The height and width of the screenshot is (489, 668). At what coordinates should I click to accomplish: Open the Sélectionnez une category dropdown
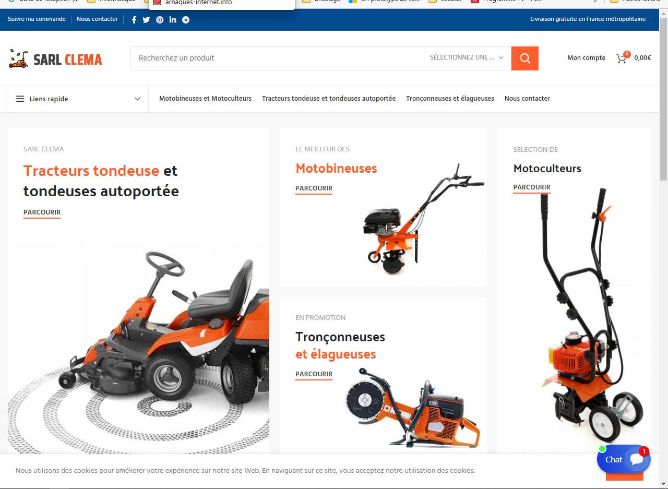point(467,58)
